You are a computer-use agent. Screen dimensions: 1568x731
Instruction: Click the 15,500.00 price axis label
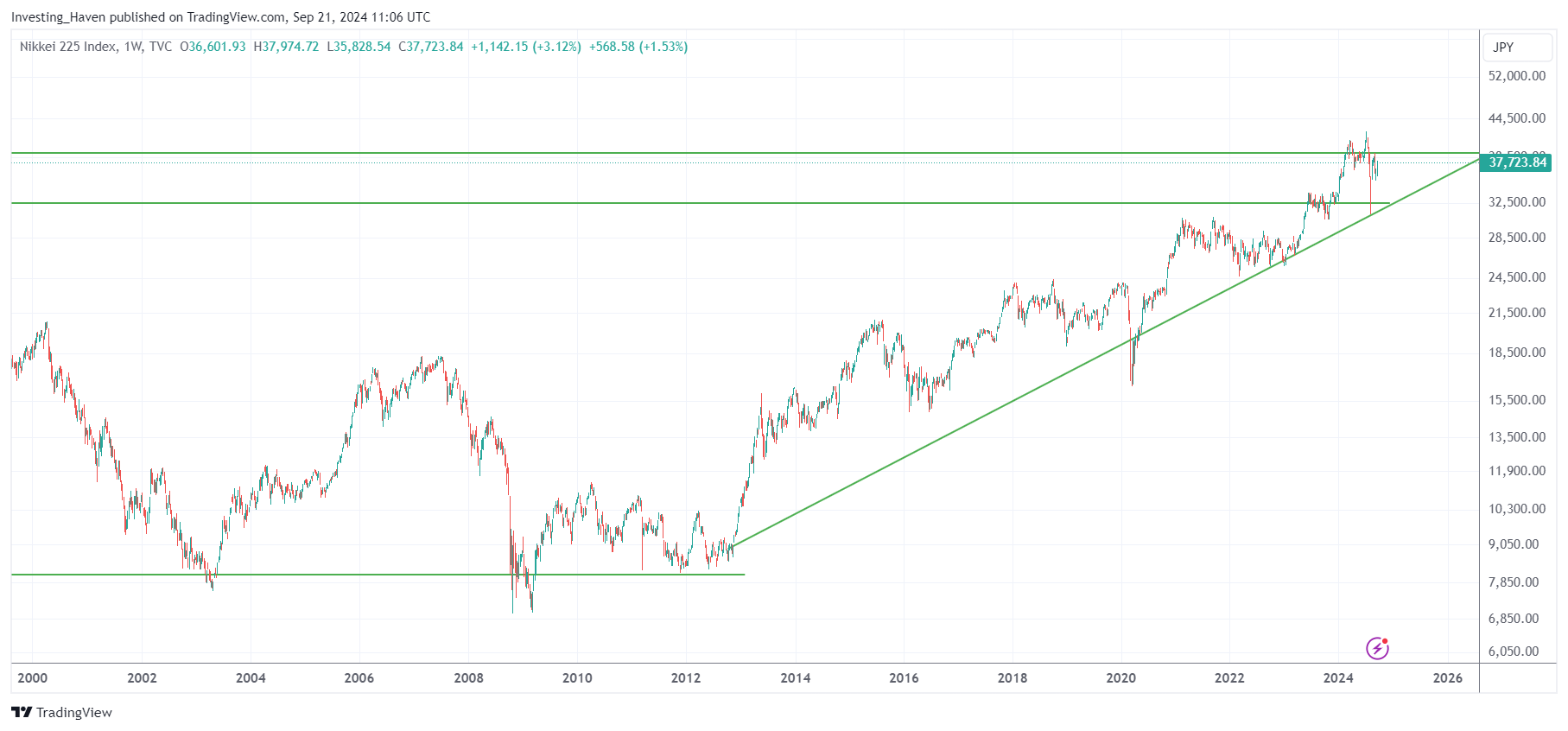pyautogui.click(x=1516, y=400)
